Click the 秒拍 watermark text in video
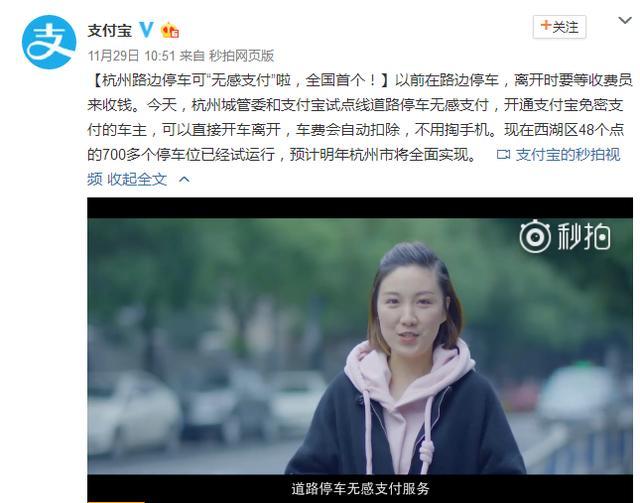The image size is (640, 503). tap(584, 236)
